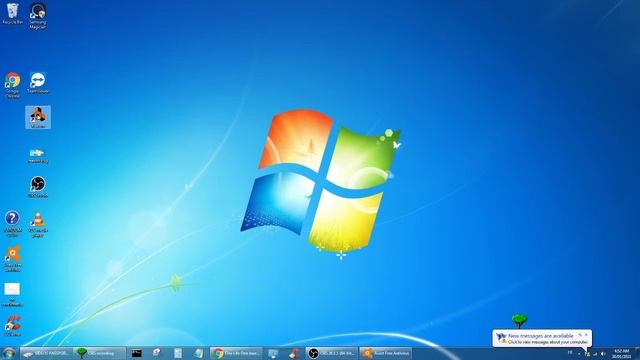Show hidden system tray icons arrow
The image size is (640, 360).
pyautogui.click(x=579, y=353)
